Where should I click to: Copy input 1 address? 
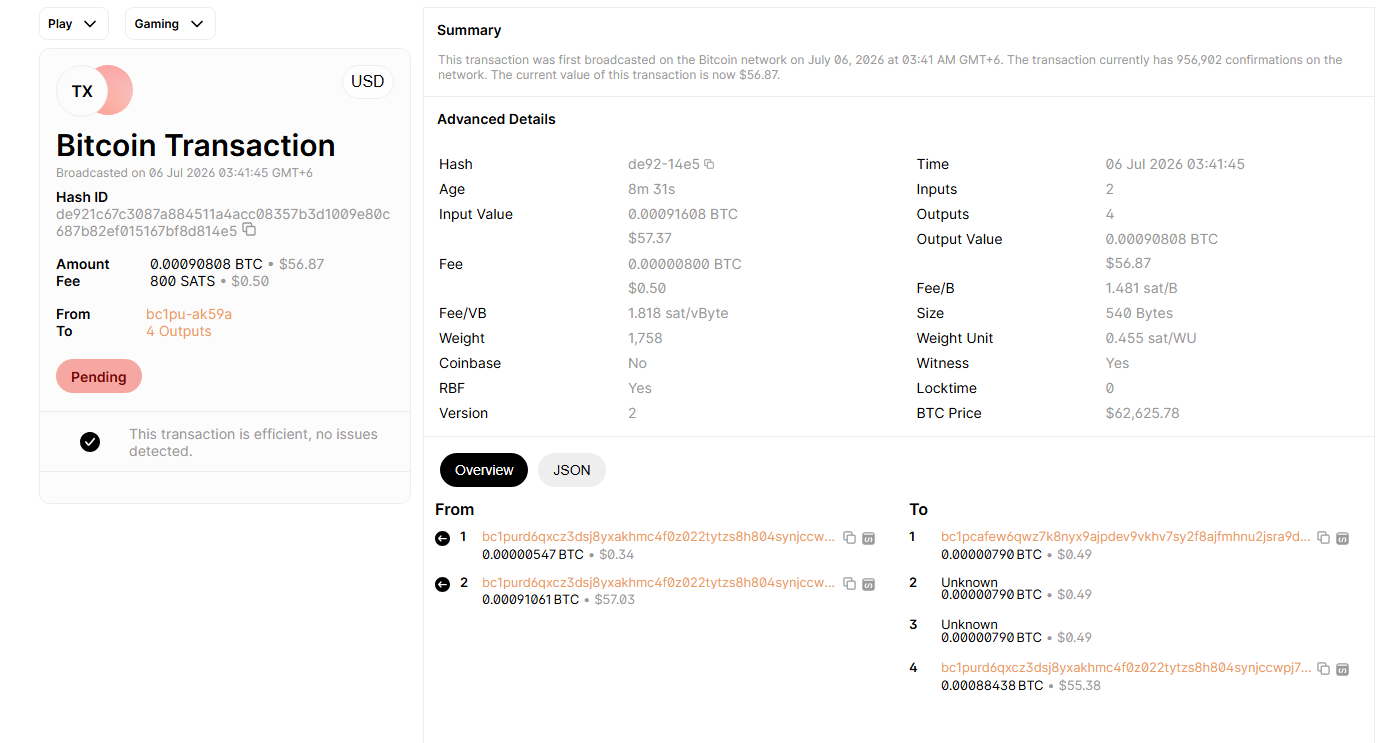849,538
